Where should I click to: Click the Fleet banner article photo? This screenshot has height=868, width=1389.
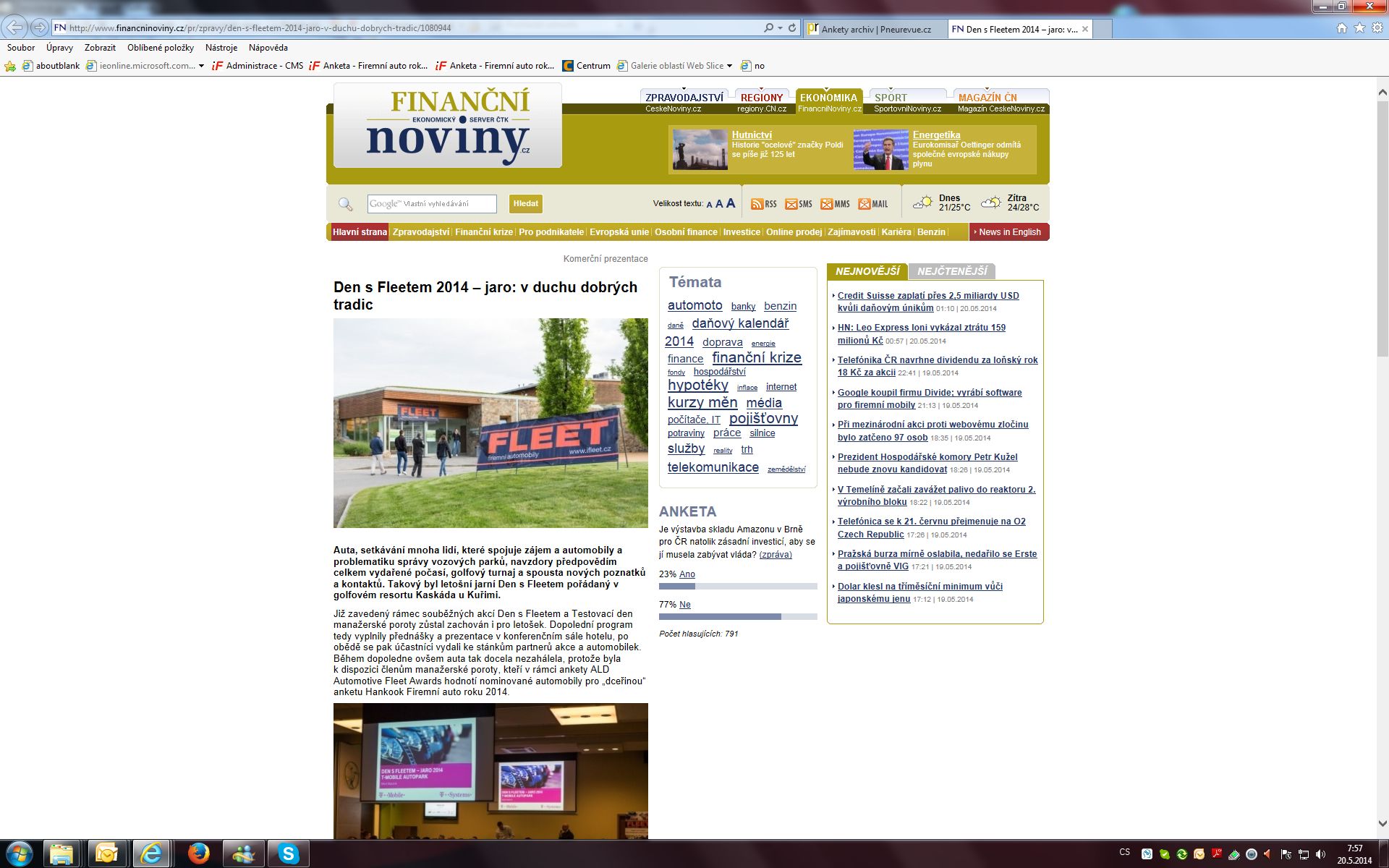(x=490, y=423)
